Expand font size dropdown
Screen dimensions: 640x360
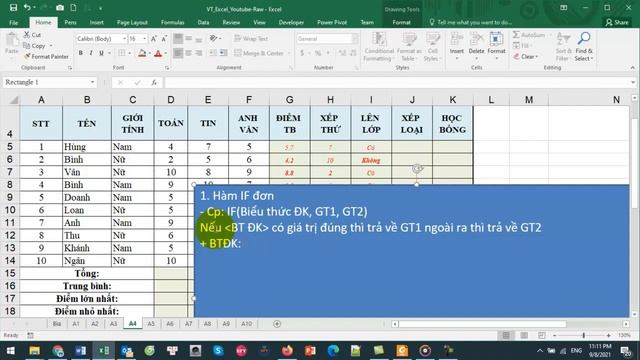click(144, 39)
